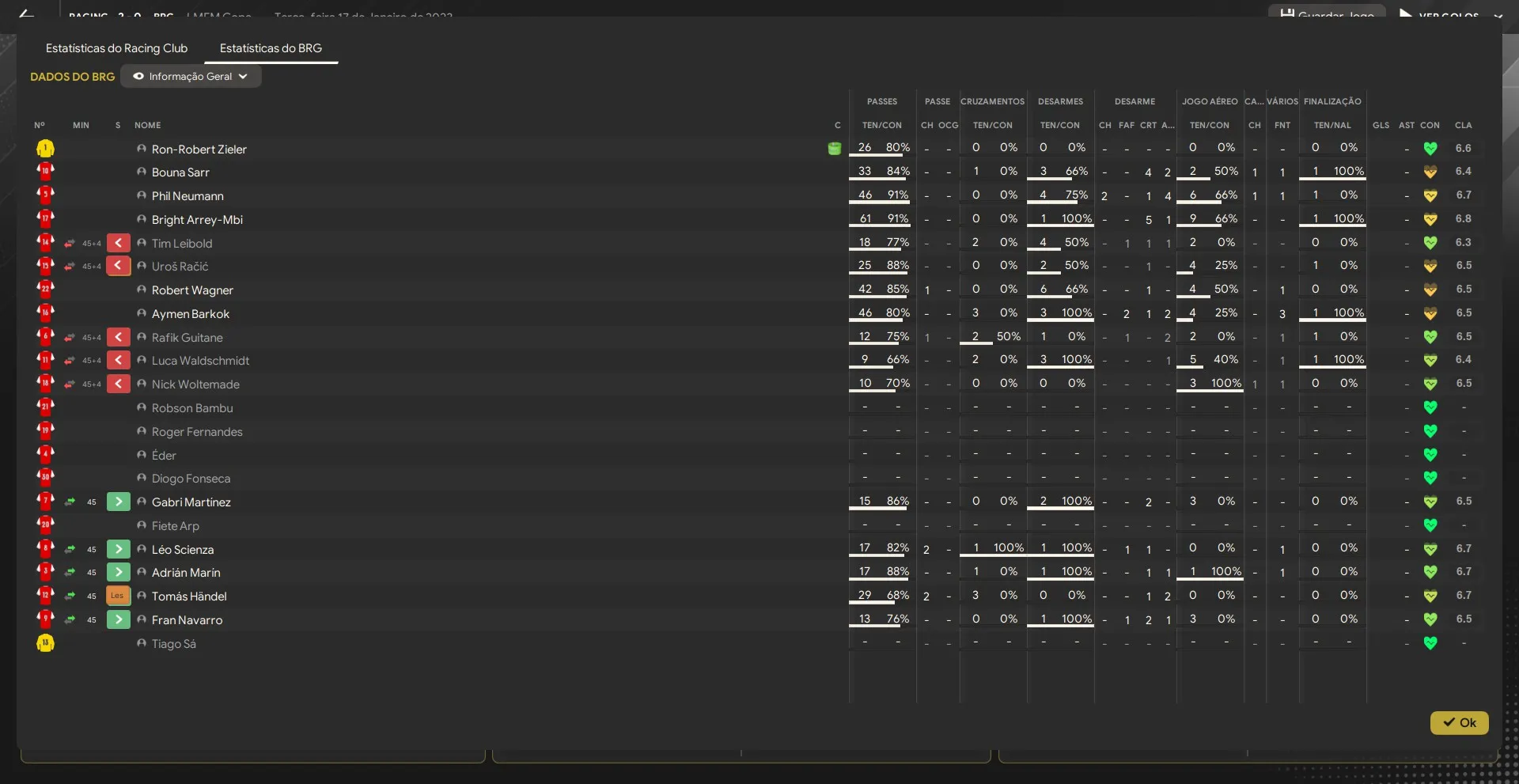Image resolution: width=1519 pixels, height=784 pixels.
Task: Click the person icon beside Robert Wagner
Action: 142,290
